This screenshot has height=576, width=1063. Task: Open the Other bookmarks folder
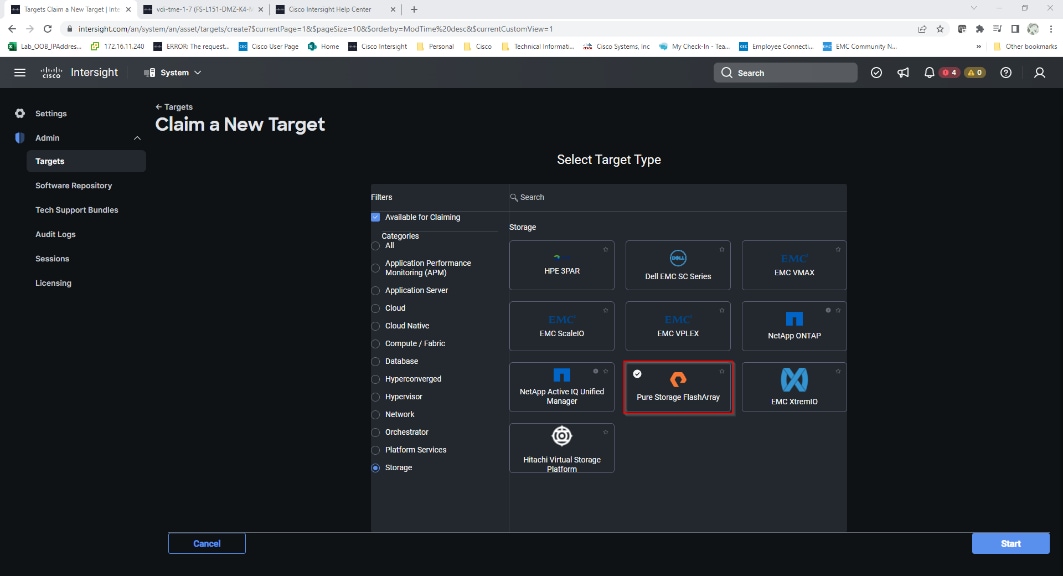point(1024,47)
